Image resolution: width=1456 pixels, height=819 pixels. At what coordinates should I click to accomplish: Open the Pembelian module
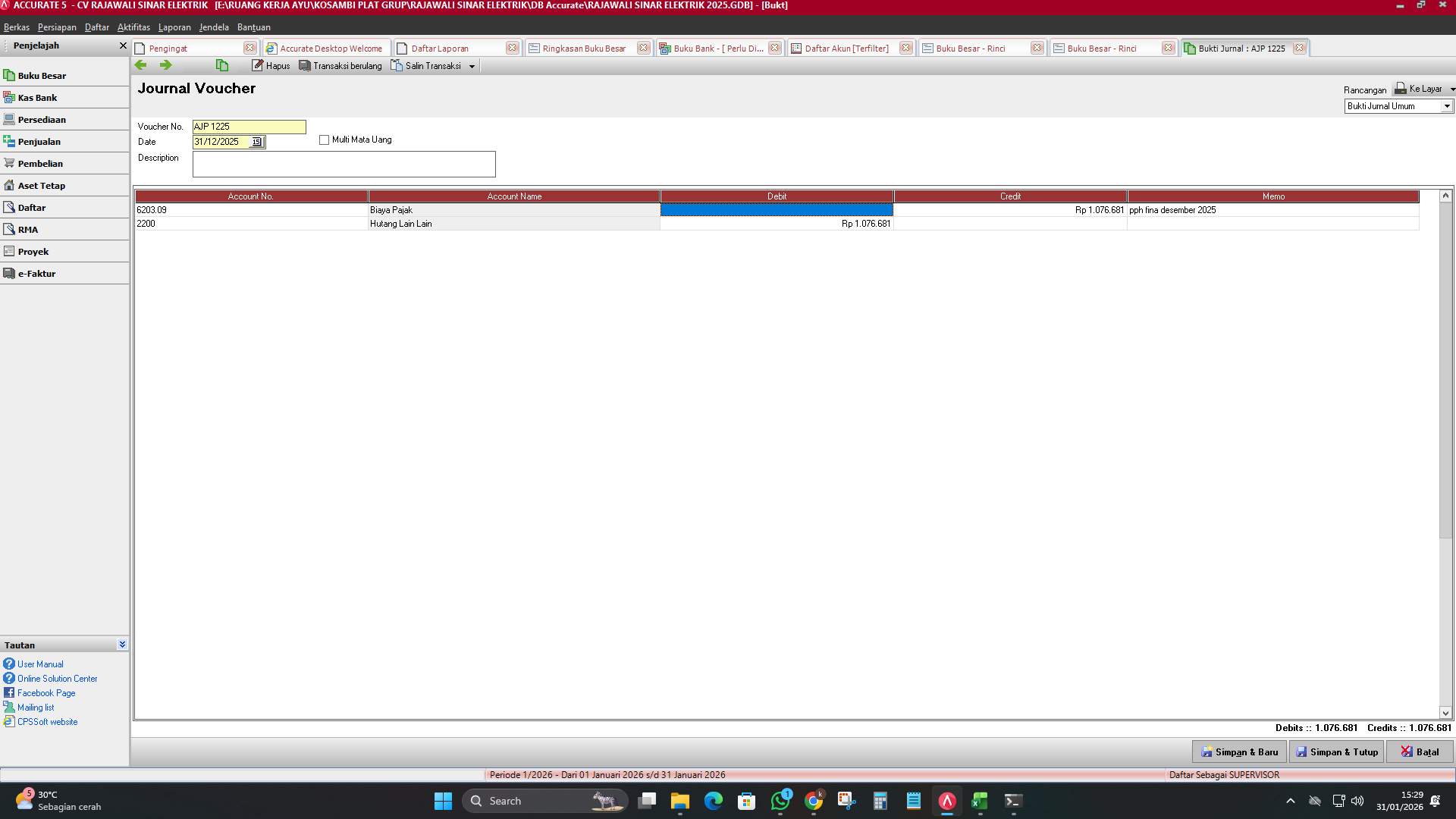point(40,163)
